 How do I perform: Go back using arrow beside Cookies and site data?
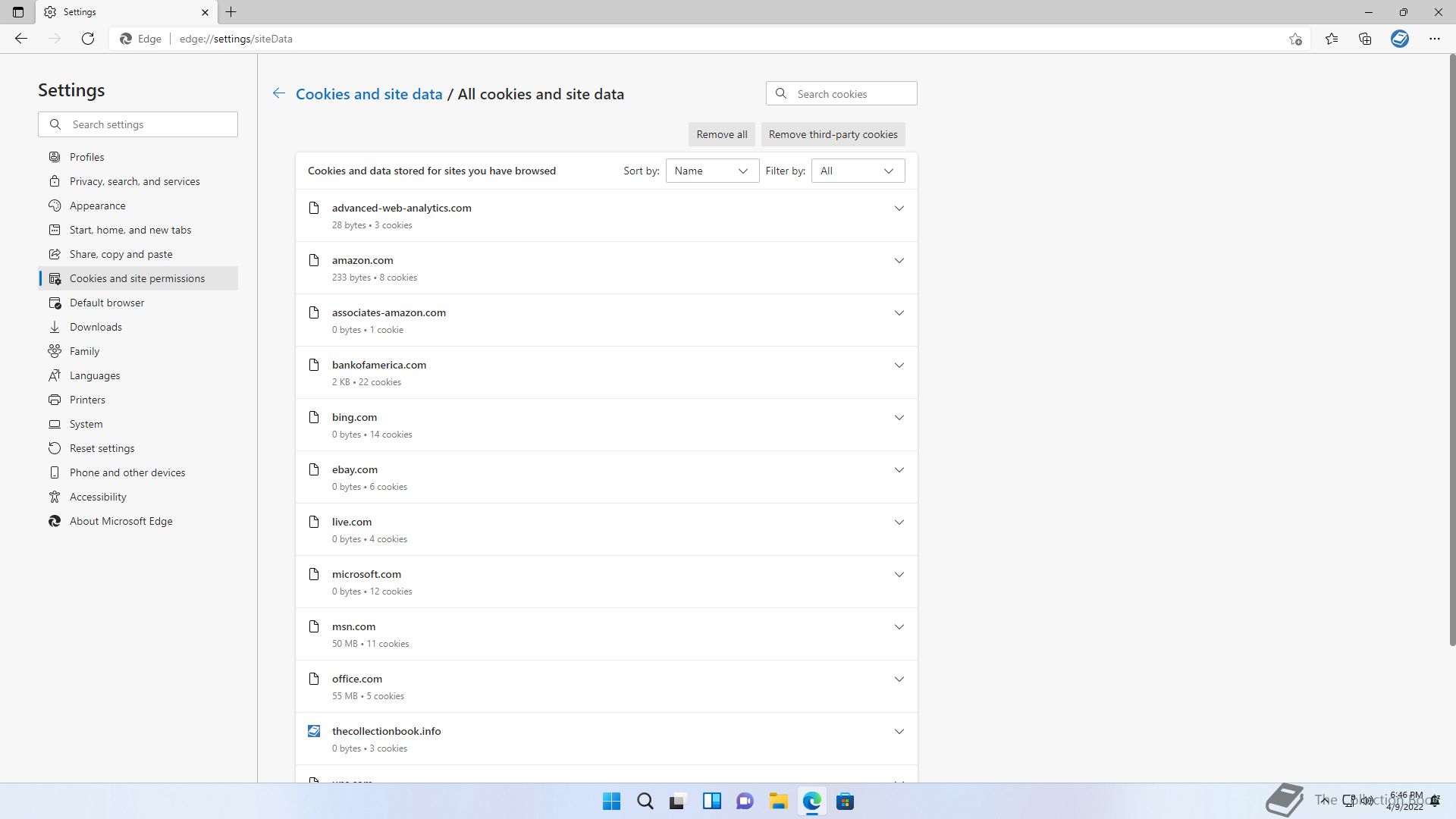(x=279, y=93)
